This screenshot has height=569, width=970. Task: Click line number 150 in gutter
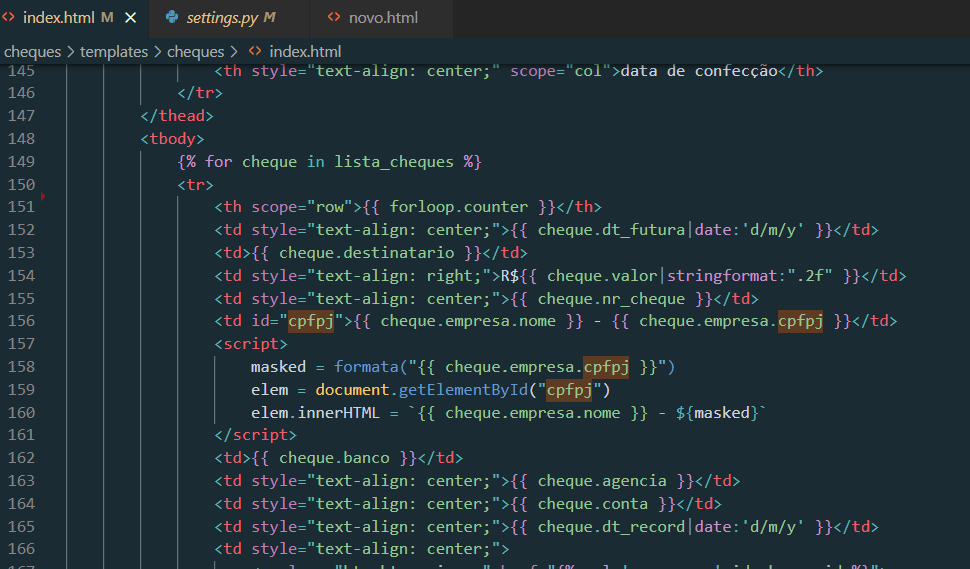[x=22, y=184]
